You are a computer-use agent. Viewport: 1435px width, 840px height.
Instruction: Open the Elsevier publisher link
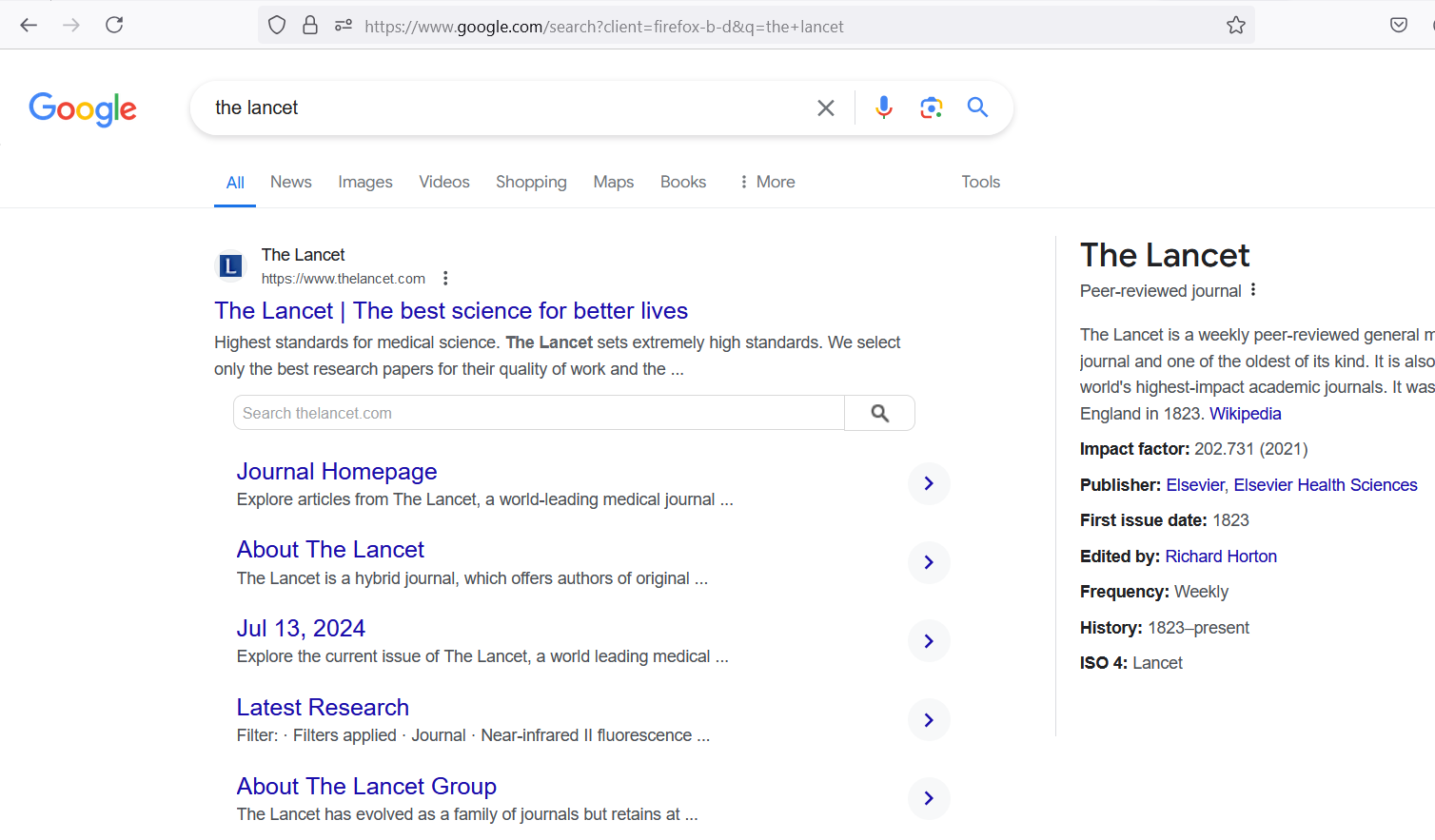(x=1195, y=485)
